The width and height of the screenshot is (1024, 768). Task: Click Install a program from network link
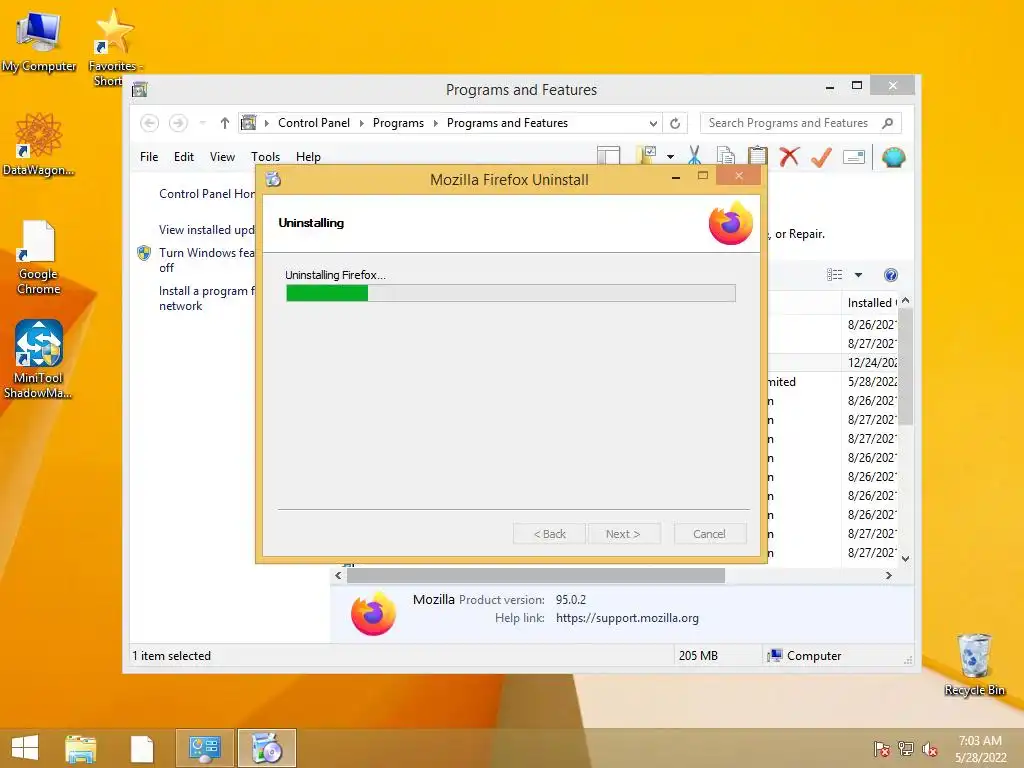(x=206, y=298)
